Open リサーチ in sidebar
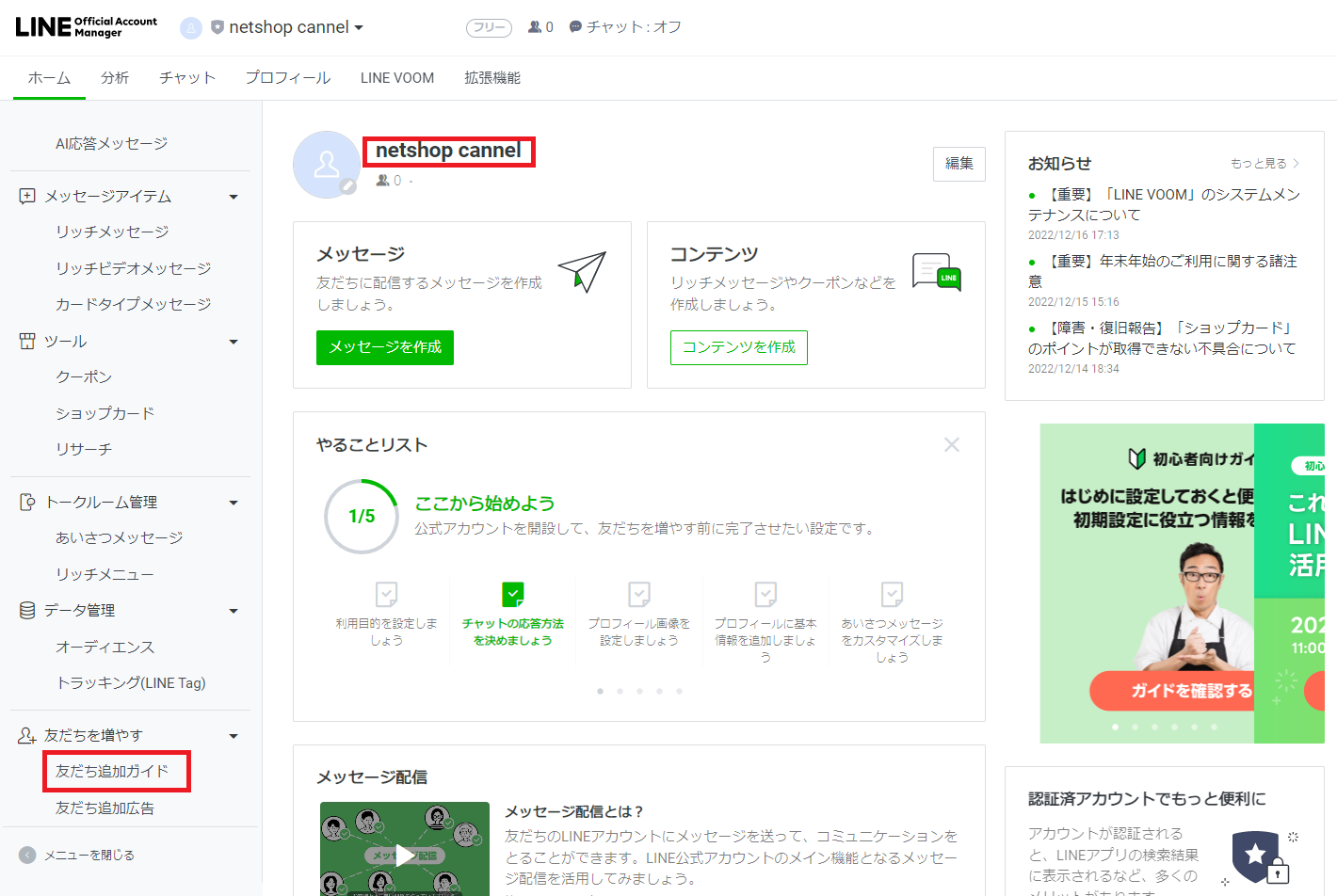This screenshot has height=896, width=1337. click(x=84, y=449)
